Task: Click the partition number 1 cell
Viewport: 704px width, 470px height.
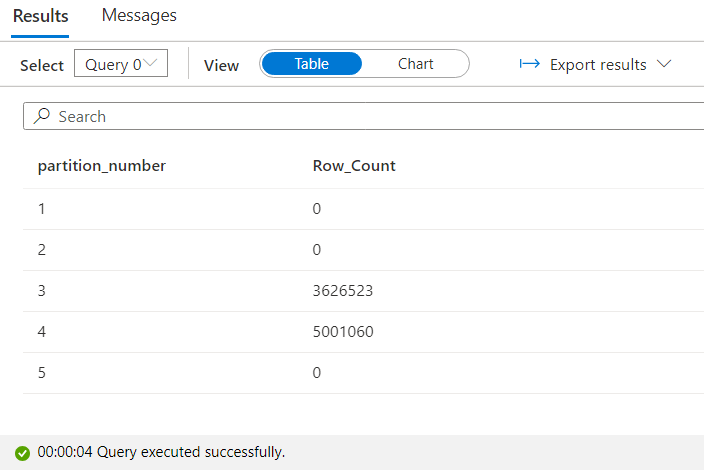Action: [x=42, y=208]
